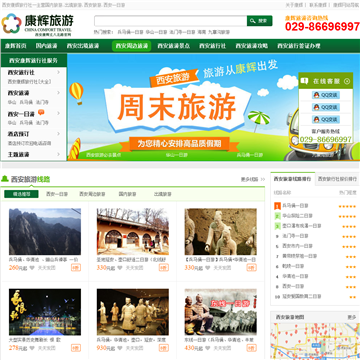Expand the 主题旅游 sidebar chevron
The height and width of the screenshot is (360, 360).
point(58,154)
